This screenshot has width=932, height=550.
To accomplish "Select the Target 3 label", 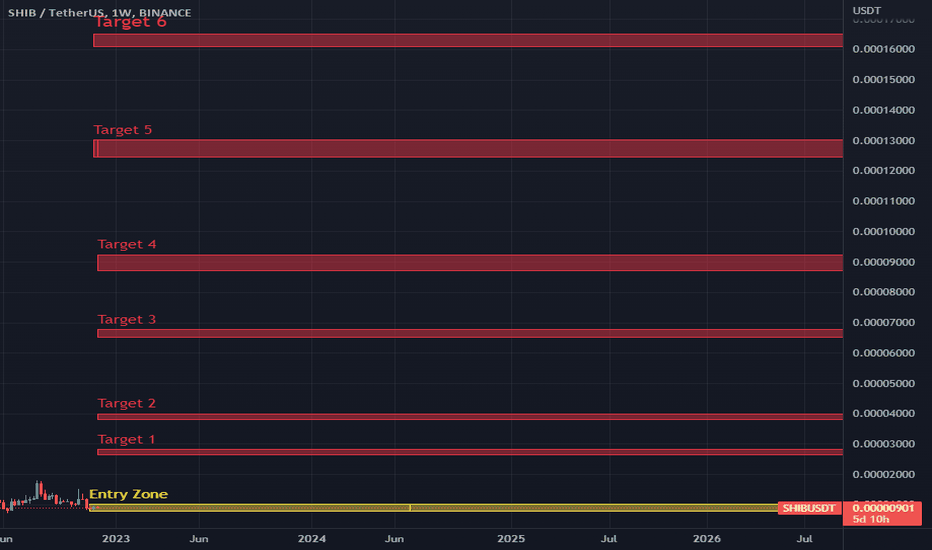I will (x=127, y=319).
